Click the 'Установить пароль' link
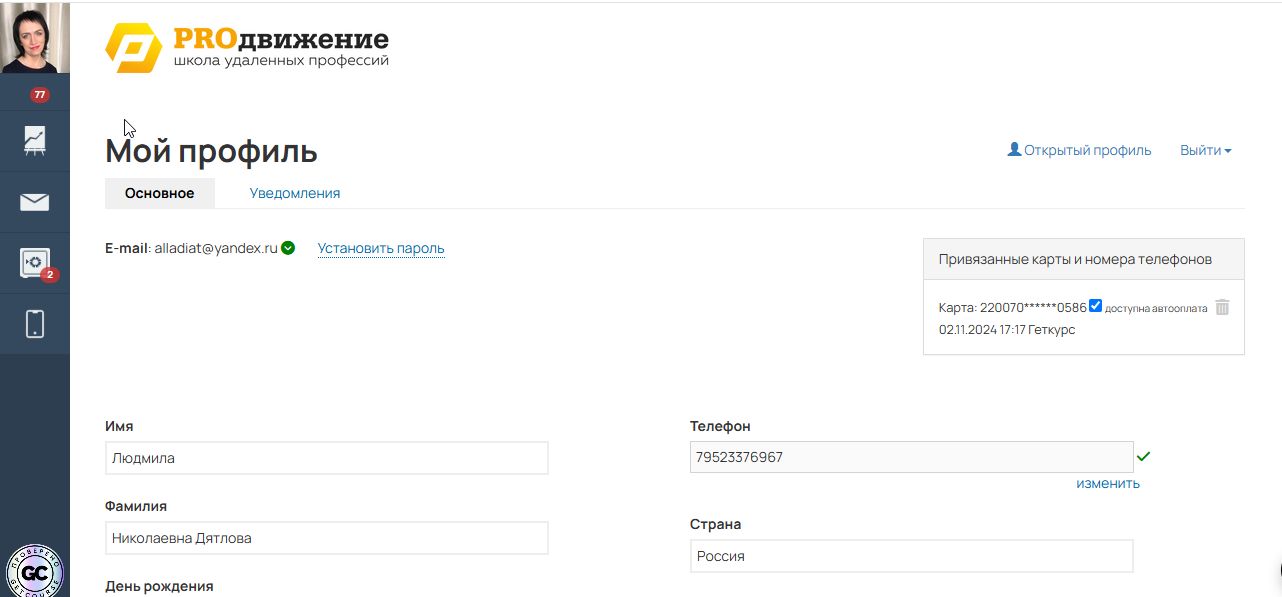This screenshot has width=1282, height=597. pos(381,248)
